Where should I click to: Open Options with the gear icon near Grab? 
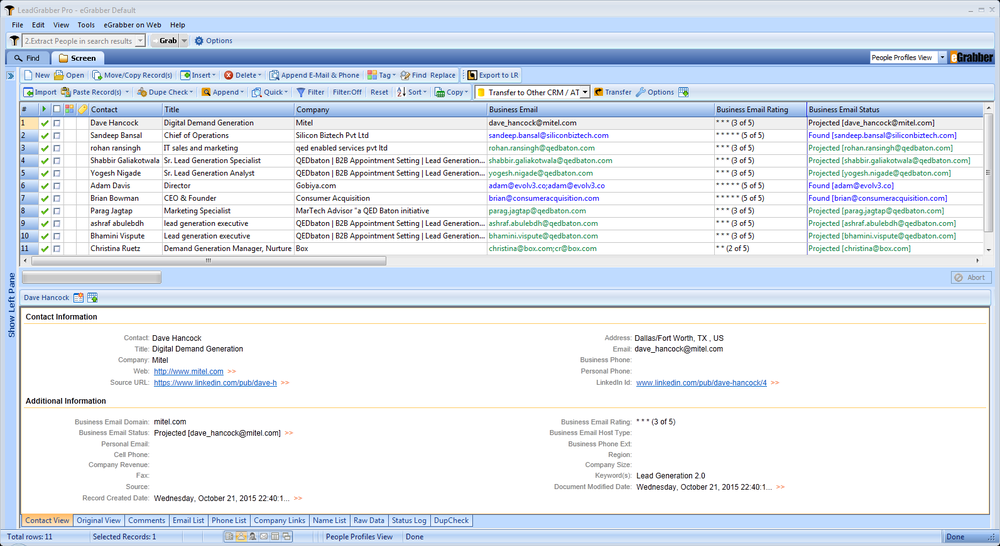click(213, 41)
